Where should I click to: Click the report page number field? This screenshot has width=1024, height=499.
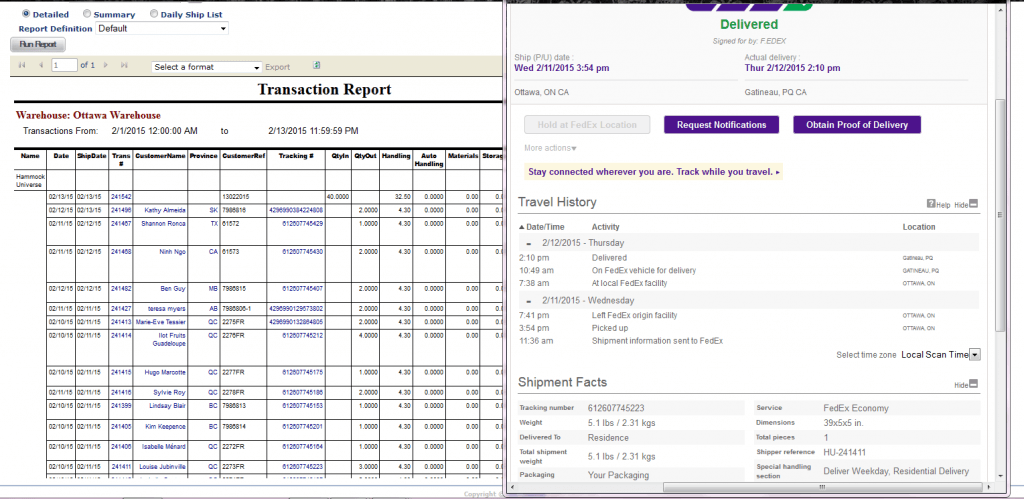click(63, 65)
